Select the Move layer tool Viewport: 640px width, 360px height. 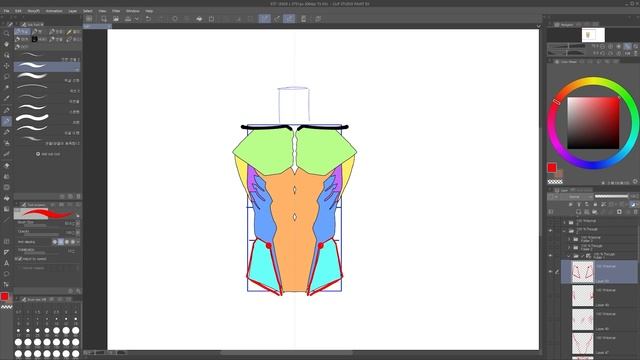7,66
